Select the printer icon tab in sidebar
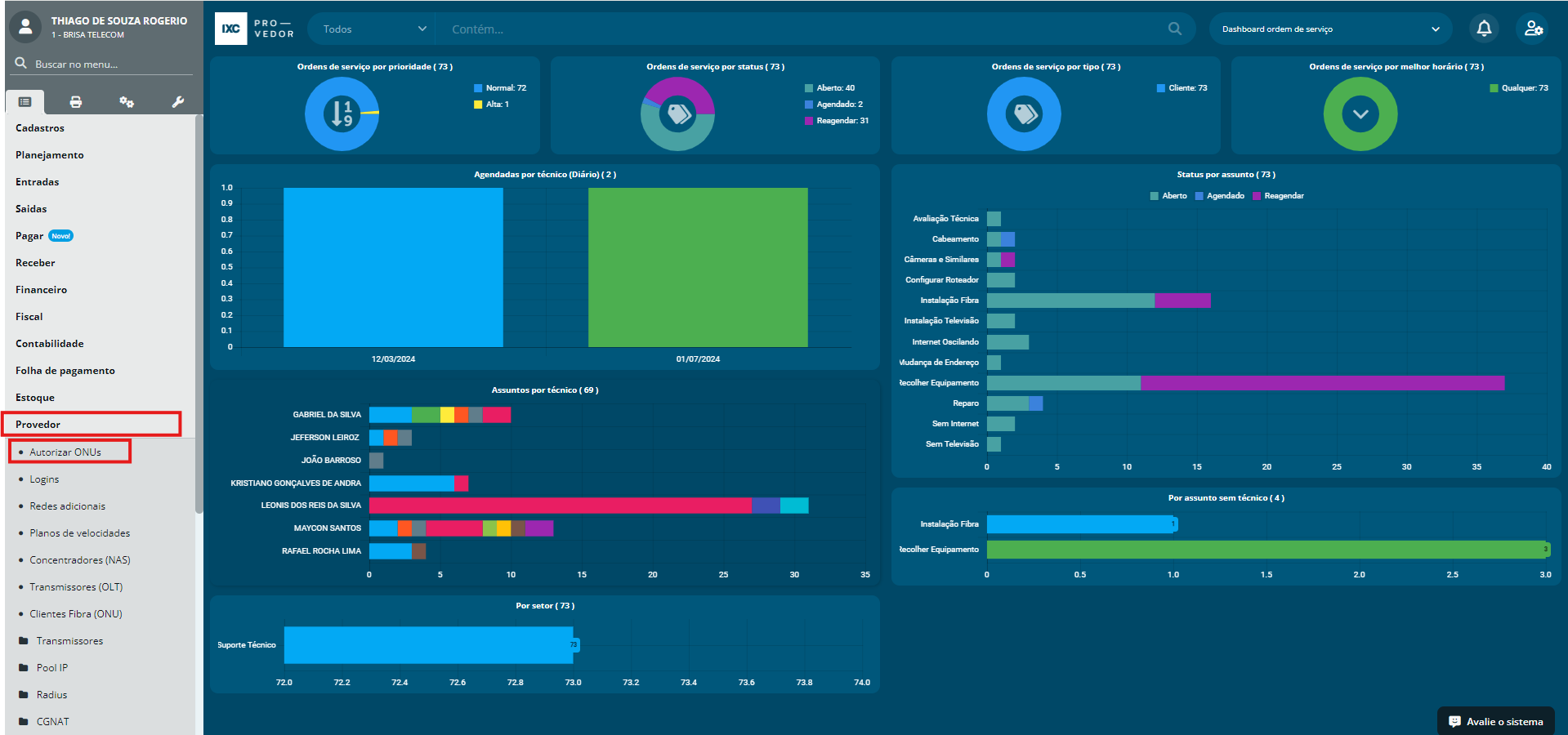Screen dimensions: 1568x735 click(76, 102)
